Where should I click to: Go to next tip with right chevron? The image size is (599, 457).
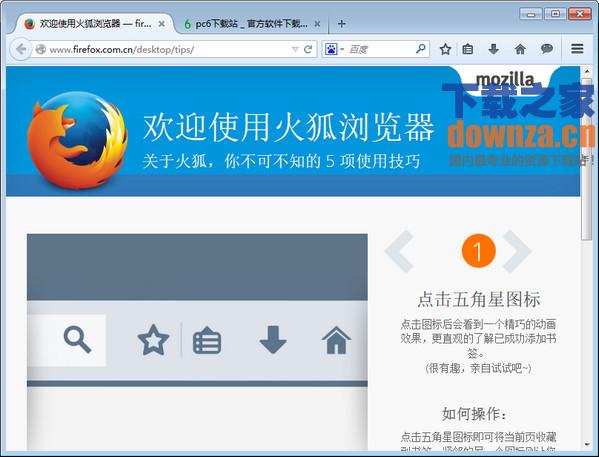coord(517,251)
